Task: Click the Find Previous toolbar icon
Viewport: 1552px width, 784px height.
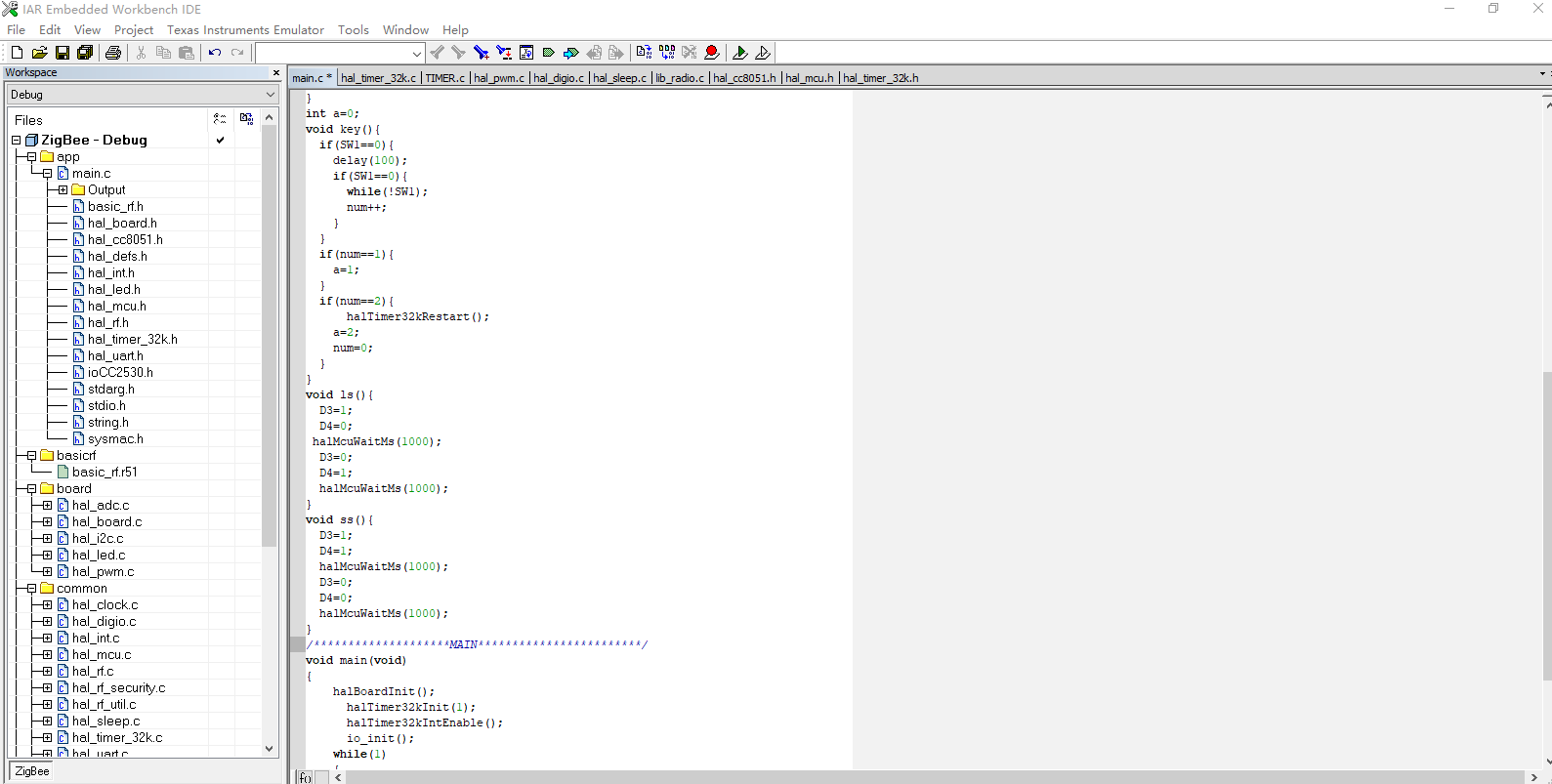Action: point(437,53)
